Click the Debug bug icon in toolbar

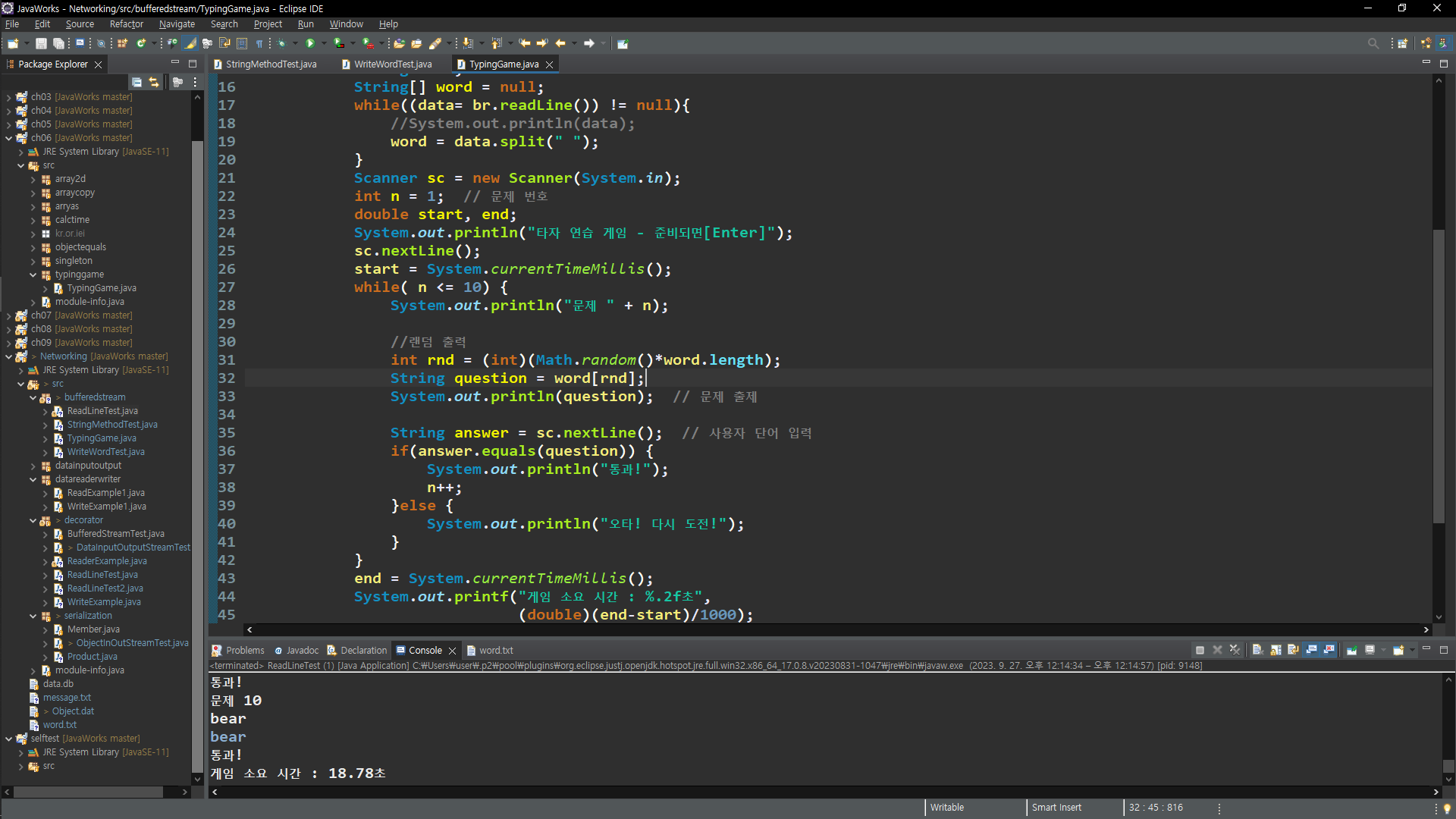click(x=281, y=43)
